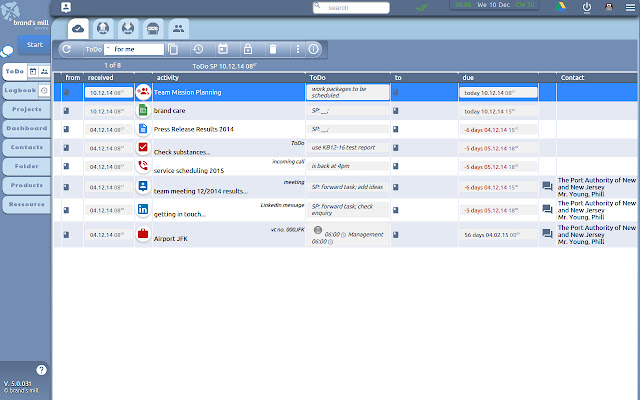This screenshot has height=400, width=640.
Task: Click the lock toolbar icon
Action: (x=248, y=49)
